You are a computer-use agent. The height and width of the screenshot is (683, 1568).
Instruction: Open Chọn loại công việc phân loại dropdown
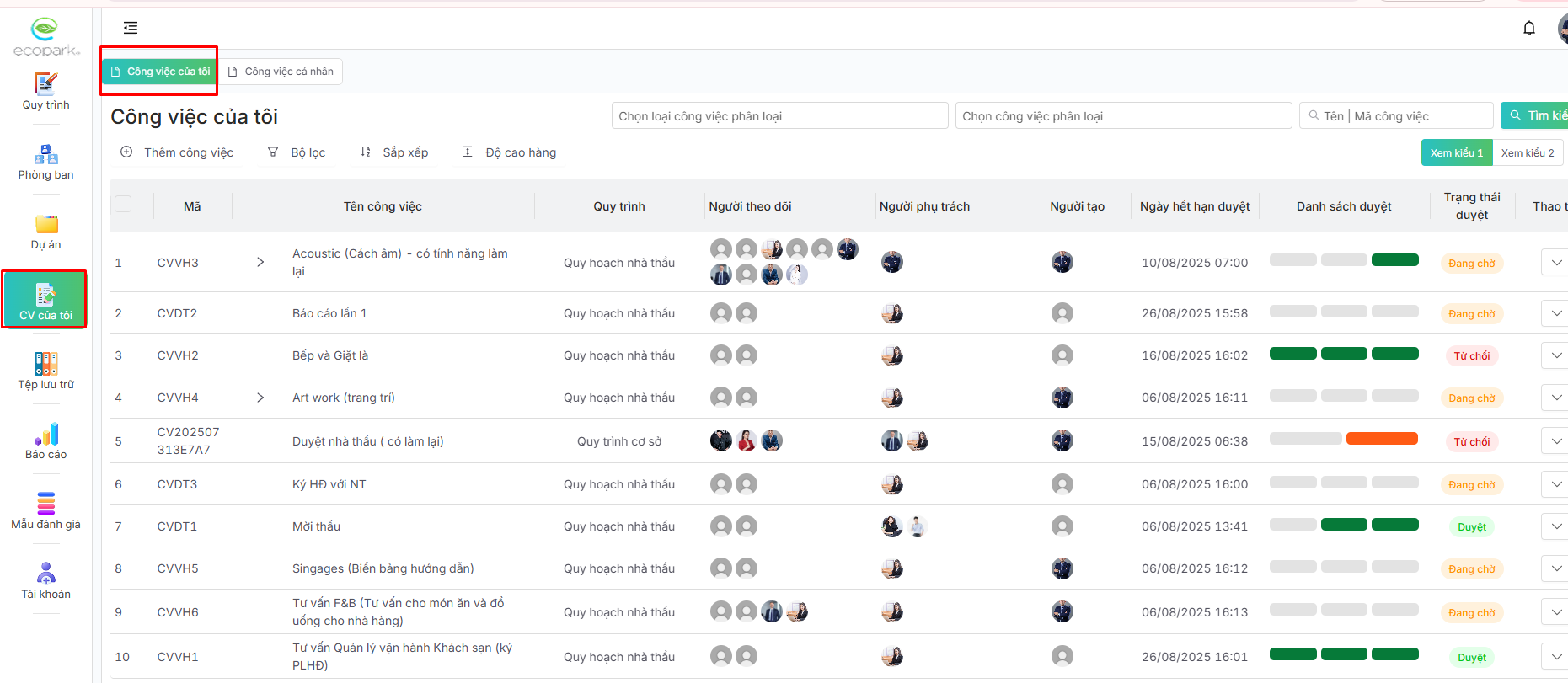tap(779, 116)
